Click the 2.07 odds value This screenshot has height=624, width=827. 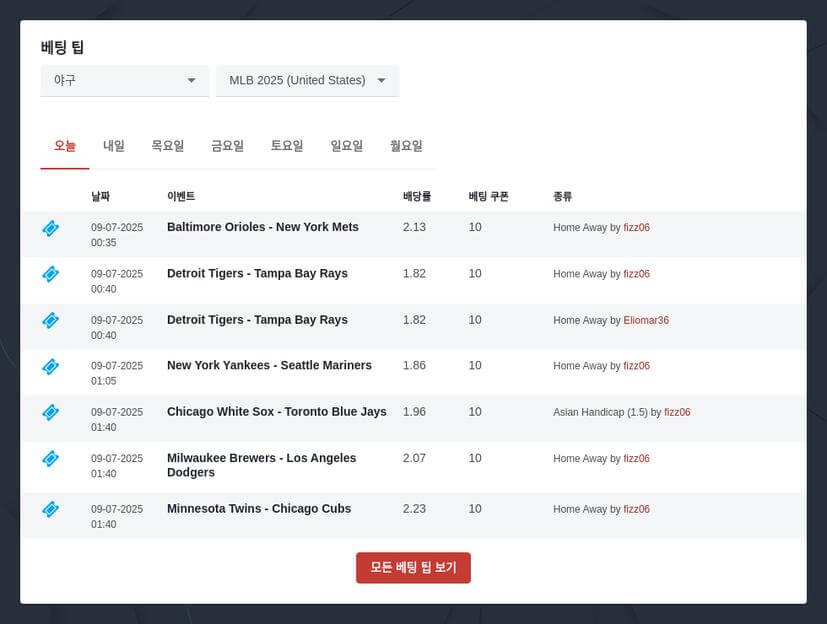[414, 458]
